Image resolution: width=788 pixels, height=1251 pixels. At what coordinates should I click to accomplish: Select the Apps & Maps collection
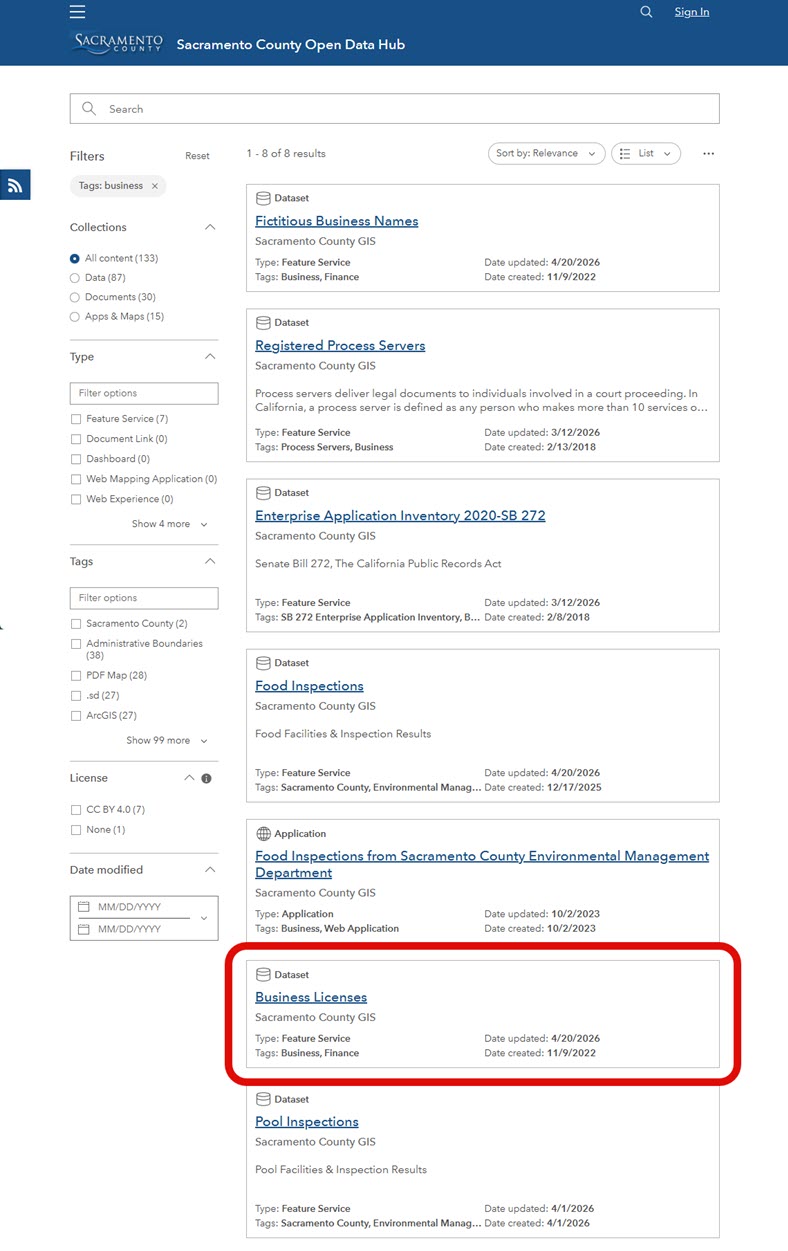pyautogui.click(x=75, y=317)
